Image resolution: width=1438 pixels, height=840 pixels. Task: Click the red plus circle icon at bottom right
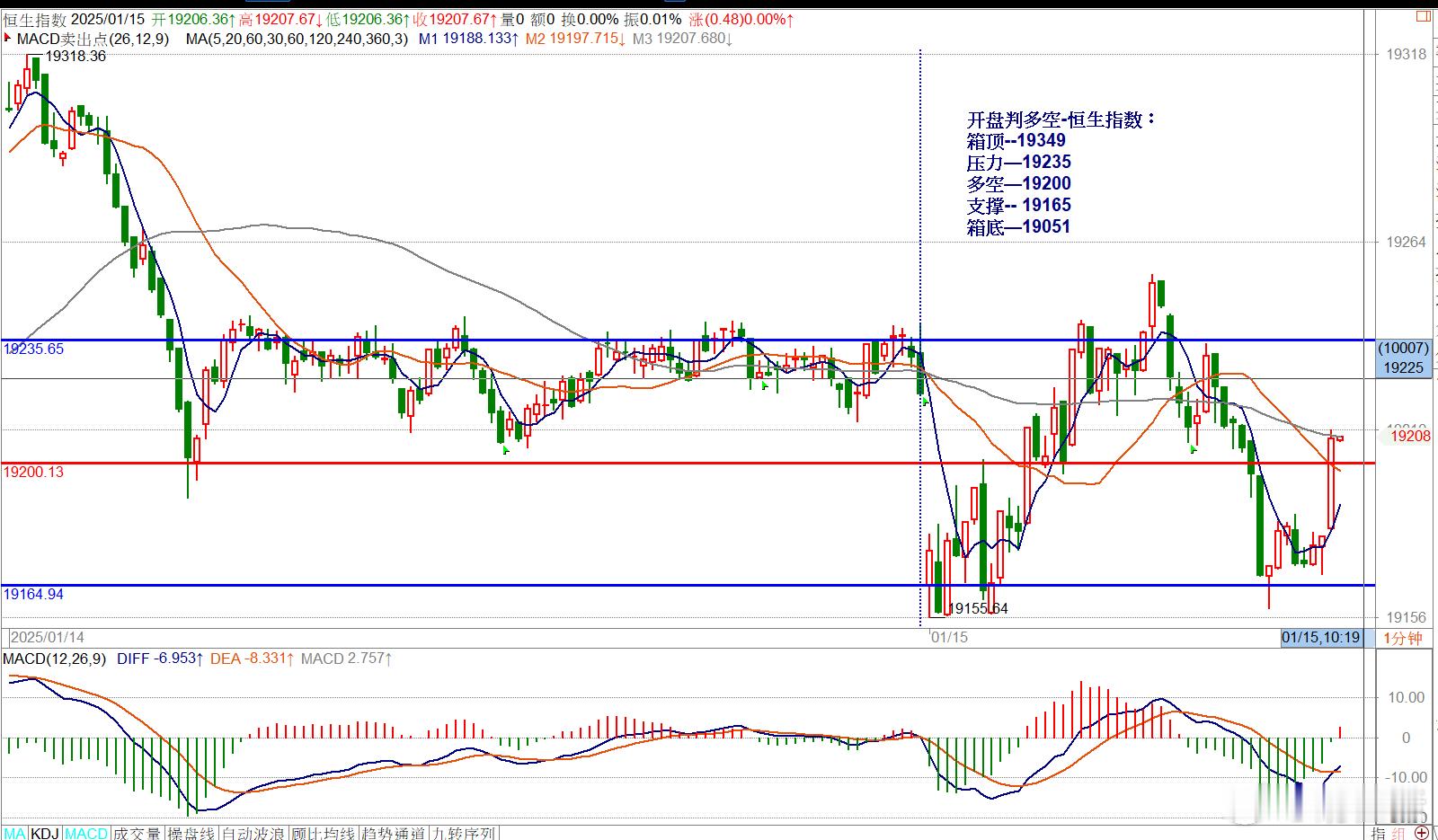coord(1422,833)
